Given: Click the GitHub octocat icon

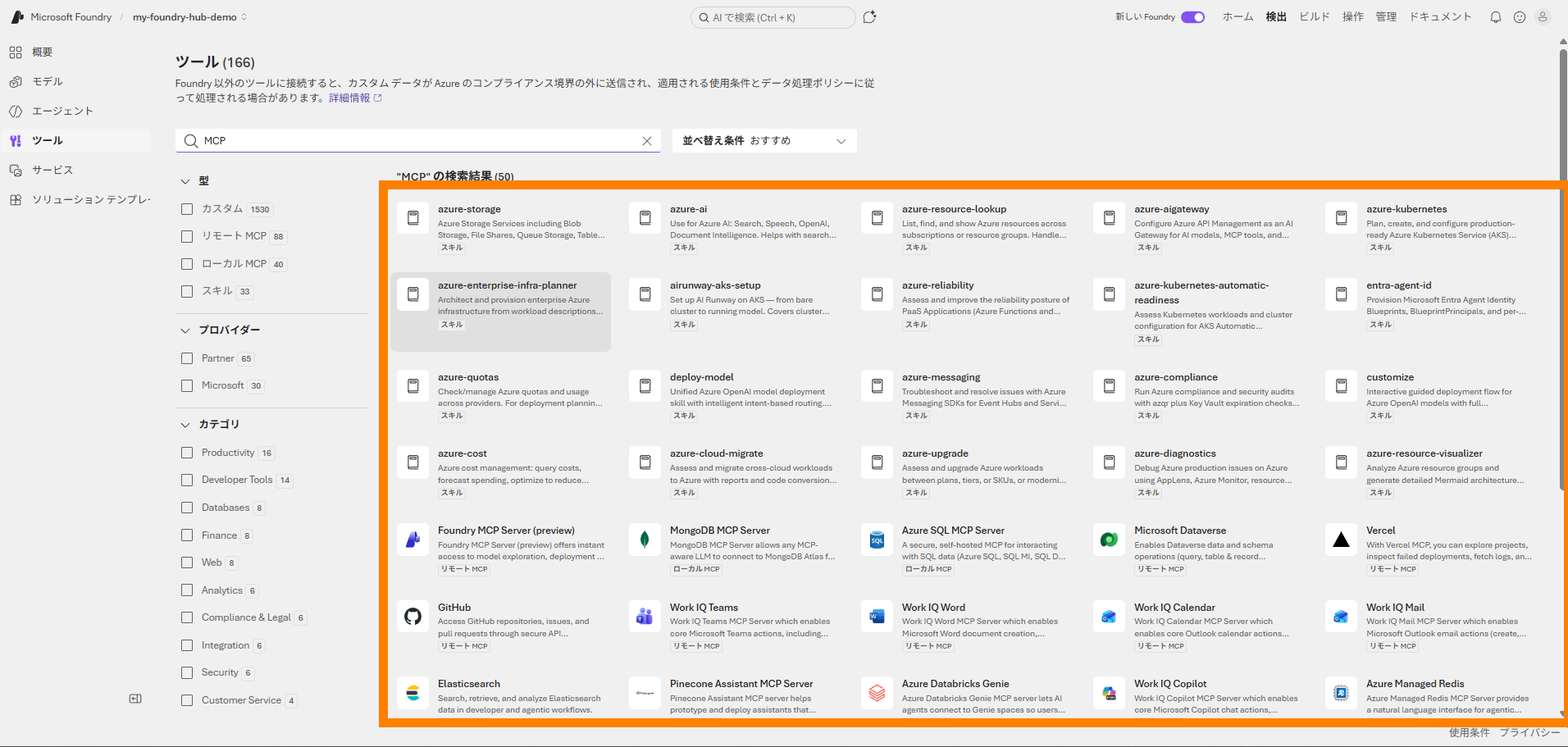Looking at the screenshot, I should 413,617.
